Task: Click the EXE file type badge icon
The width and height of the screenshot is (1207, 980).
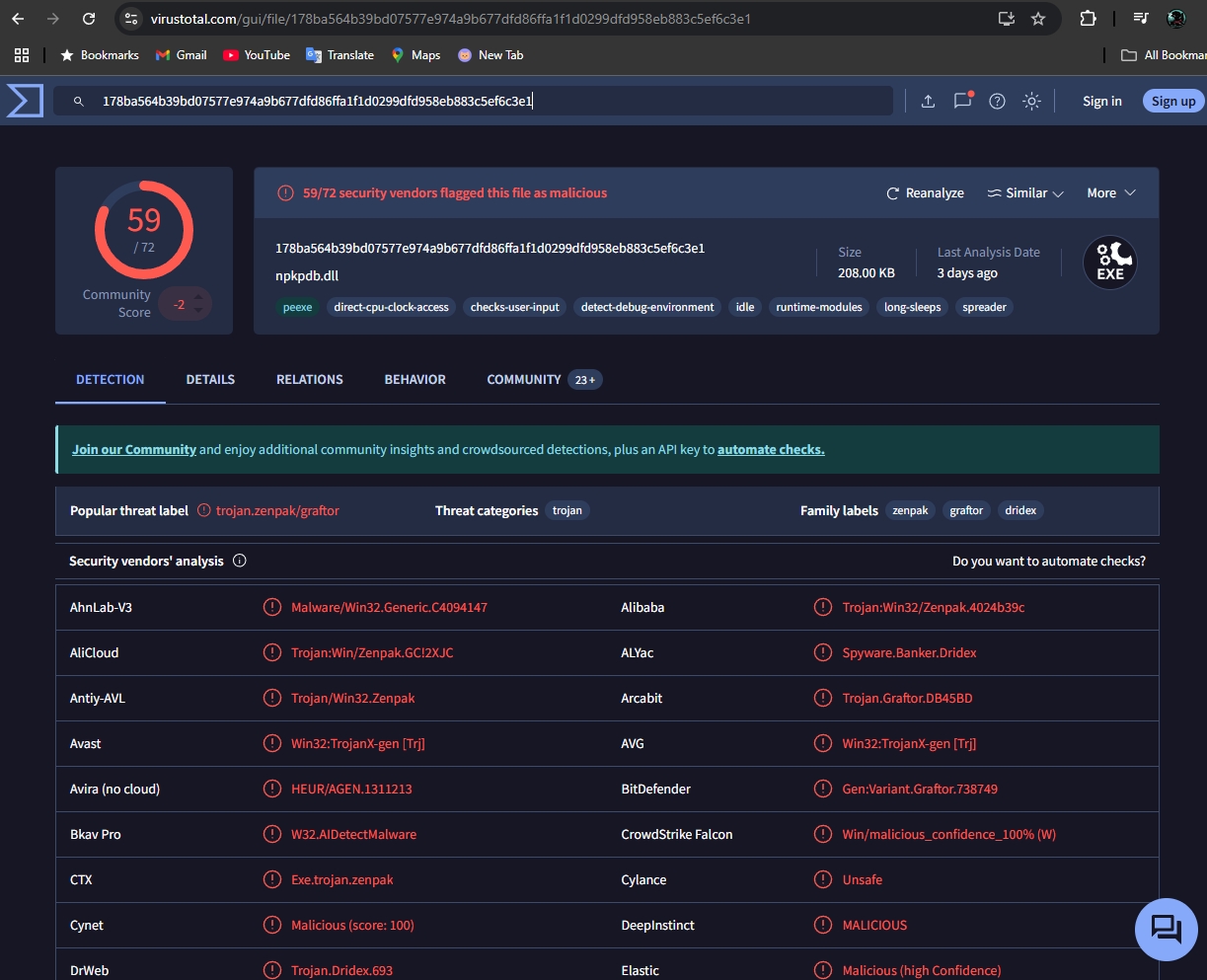Action: click(1109, 263)
